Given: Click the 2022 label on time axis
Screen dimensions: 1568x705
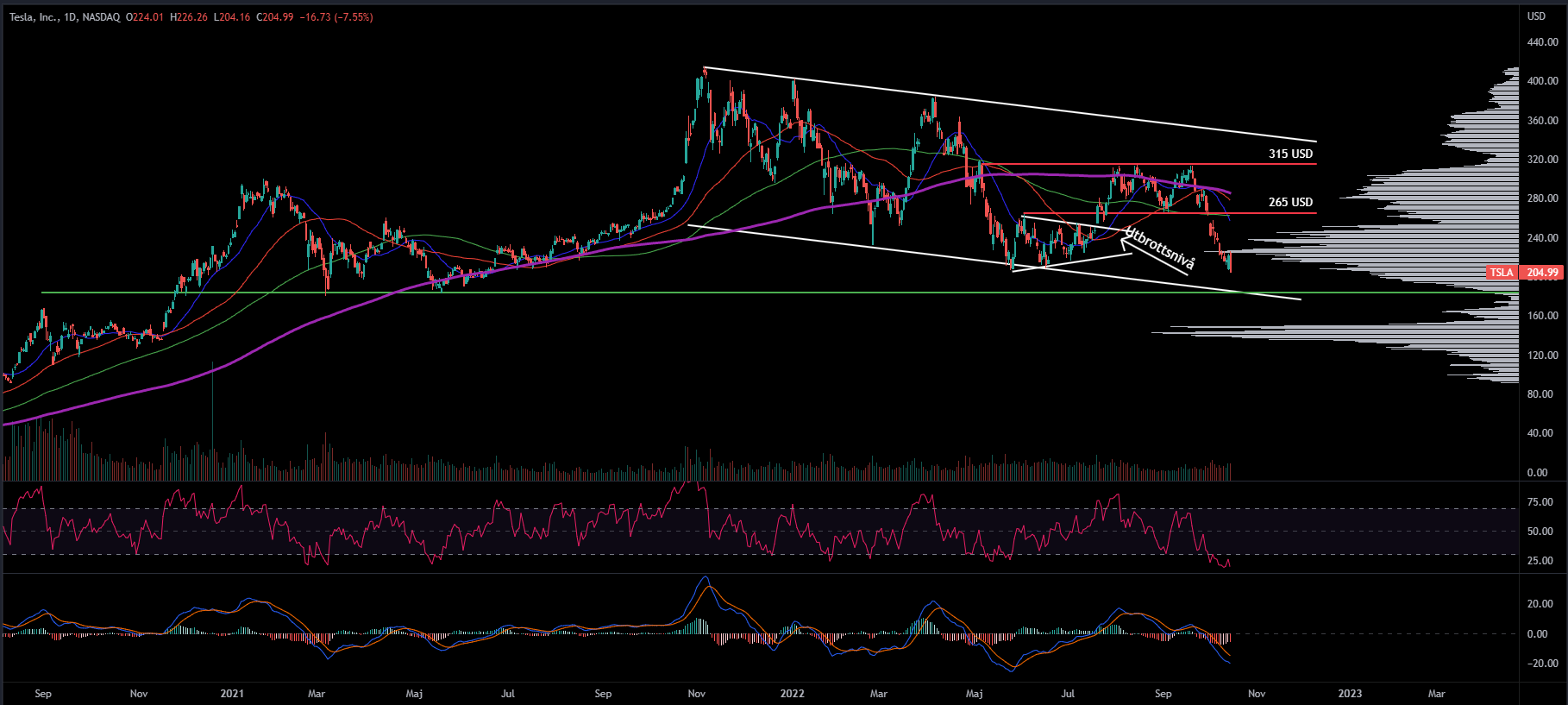Looking at the screenshot, I should click(792, 694).
